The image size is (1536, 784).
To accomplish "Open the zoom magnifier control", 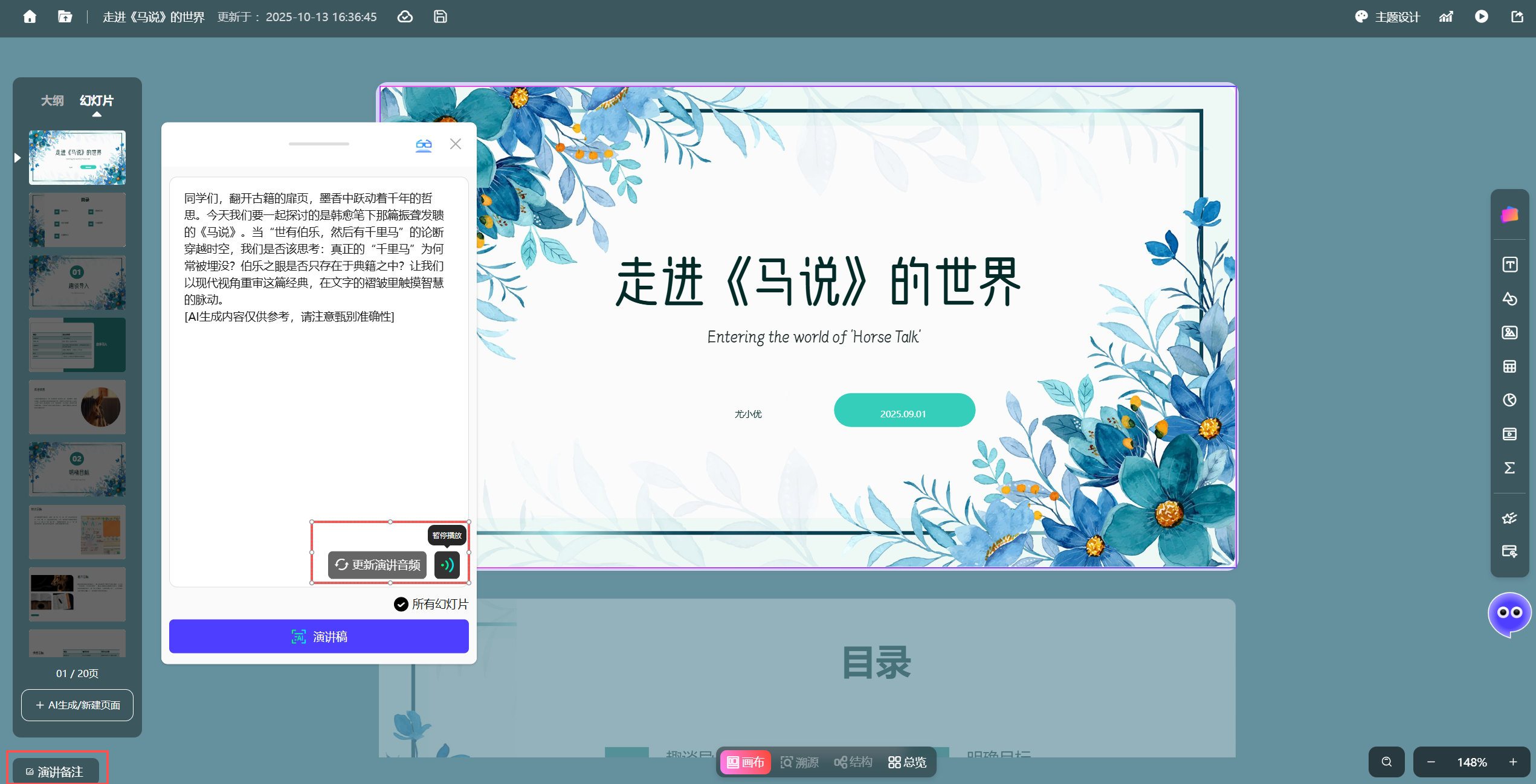I will [1386, 762].
